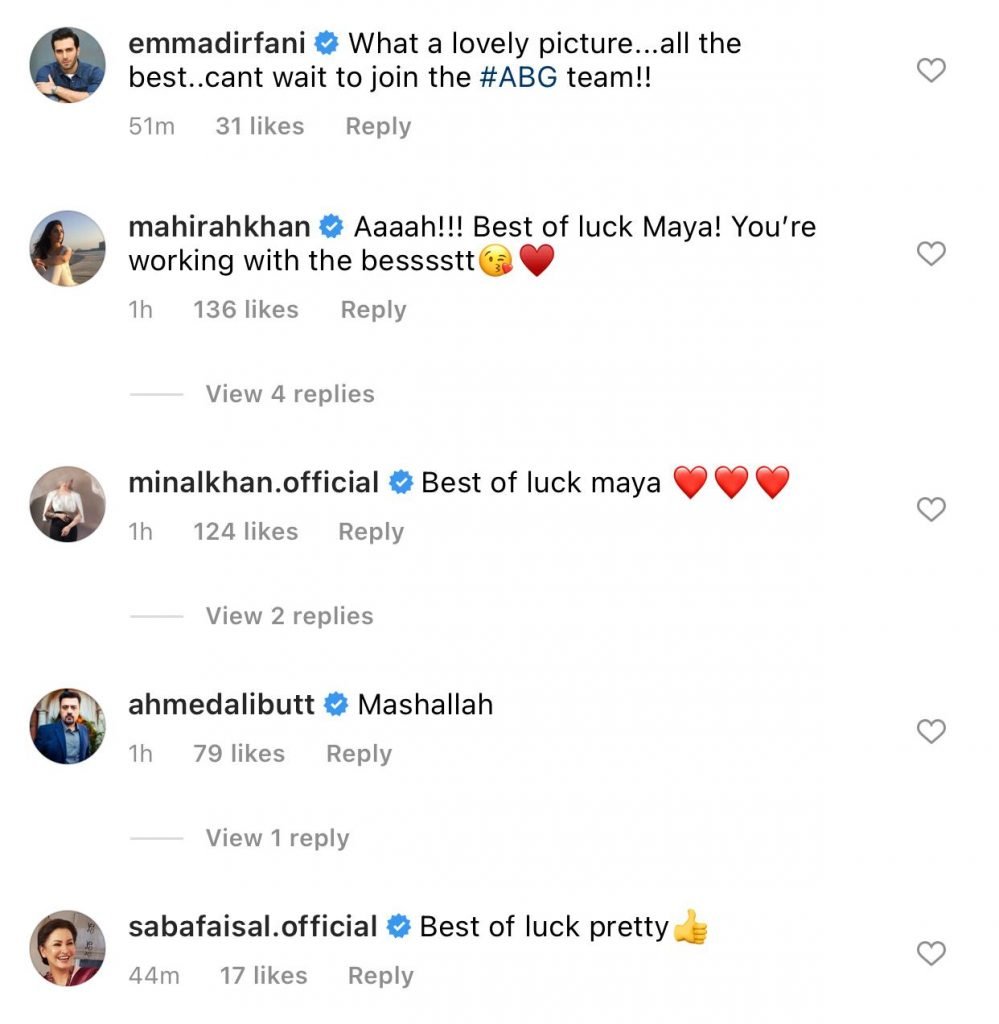Click Reply under mahirahkhan's comment

[x=372, y=309]
